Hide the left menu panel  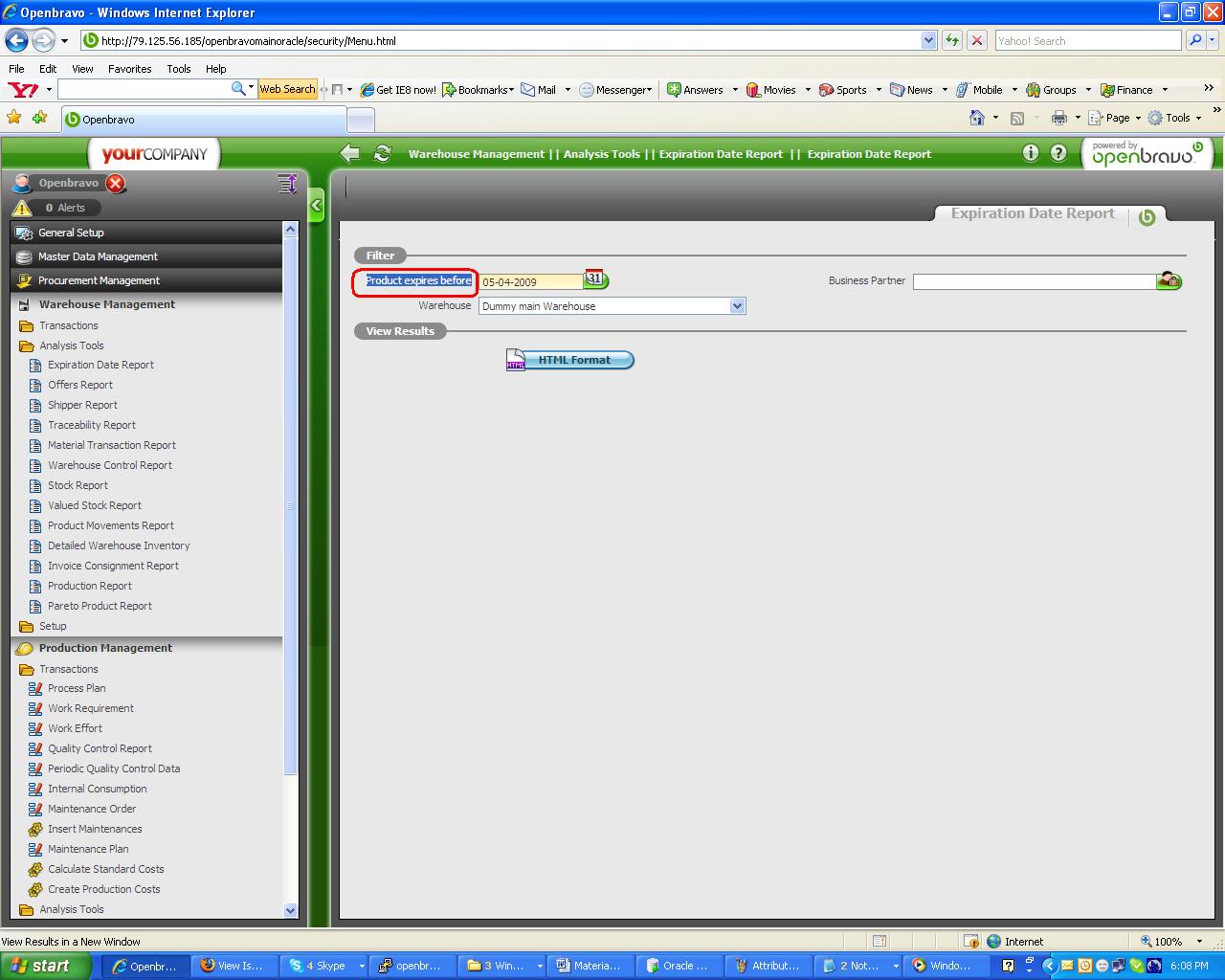pyautogui.click(x=317, y=205)
